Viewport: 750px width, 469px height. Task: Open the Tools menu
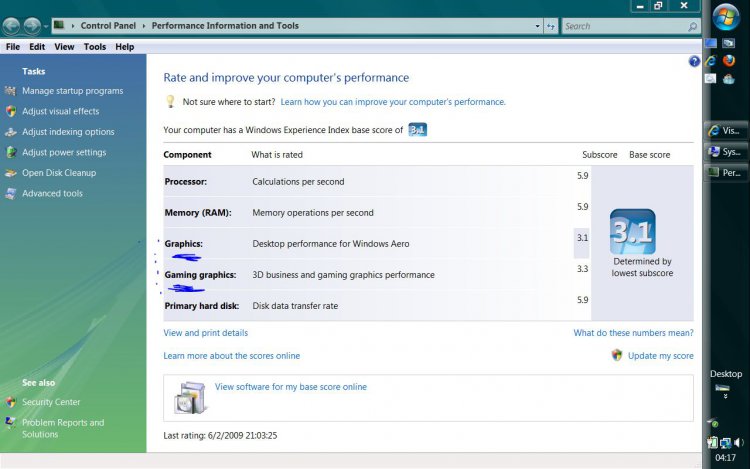point(95,47)
